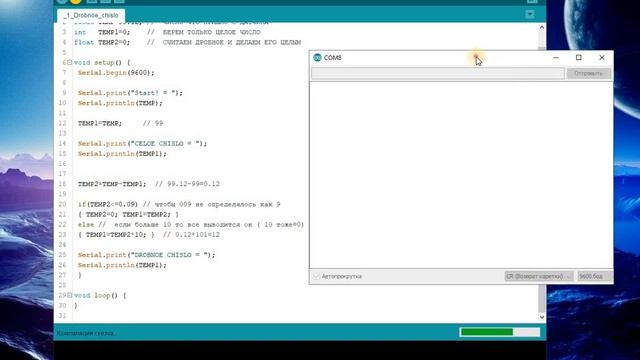Click the Serial.print("DROBNOE CHISLO = ") line
The height and width of the screenshot is (360, 640).
tap(147, 255)
